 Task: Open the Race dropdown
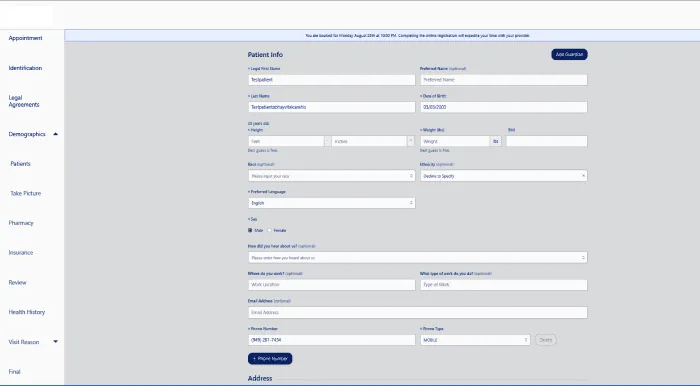tap(331, 176)
